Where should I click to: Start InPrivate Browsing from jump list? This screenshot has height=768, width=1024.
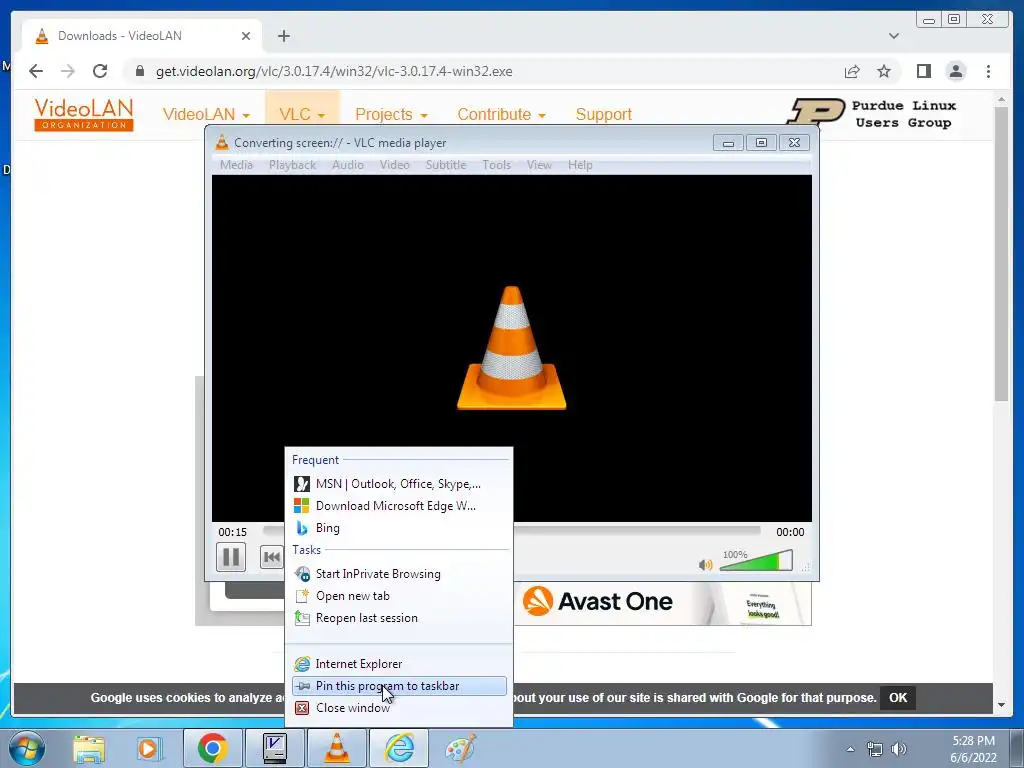399,574
